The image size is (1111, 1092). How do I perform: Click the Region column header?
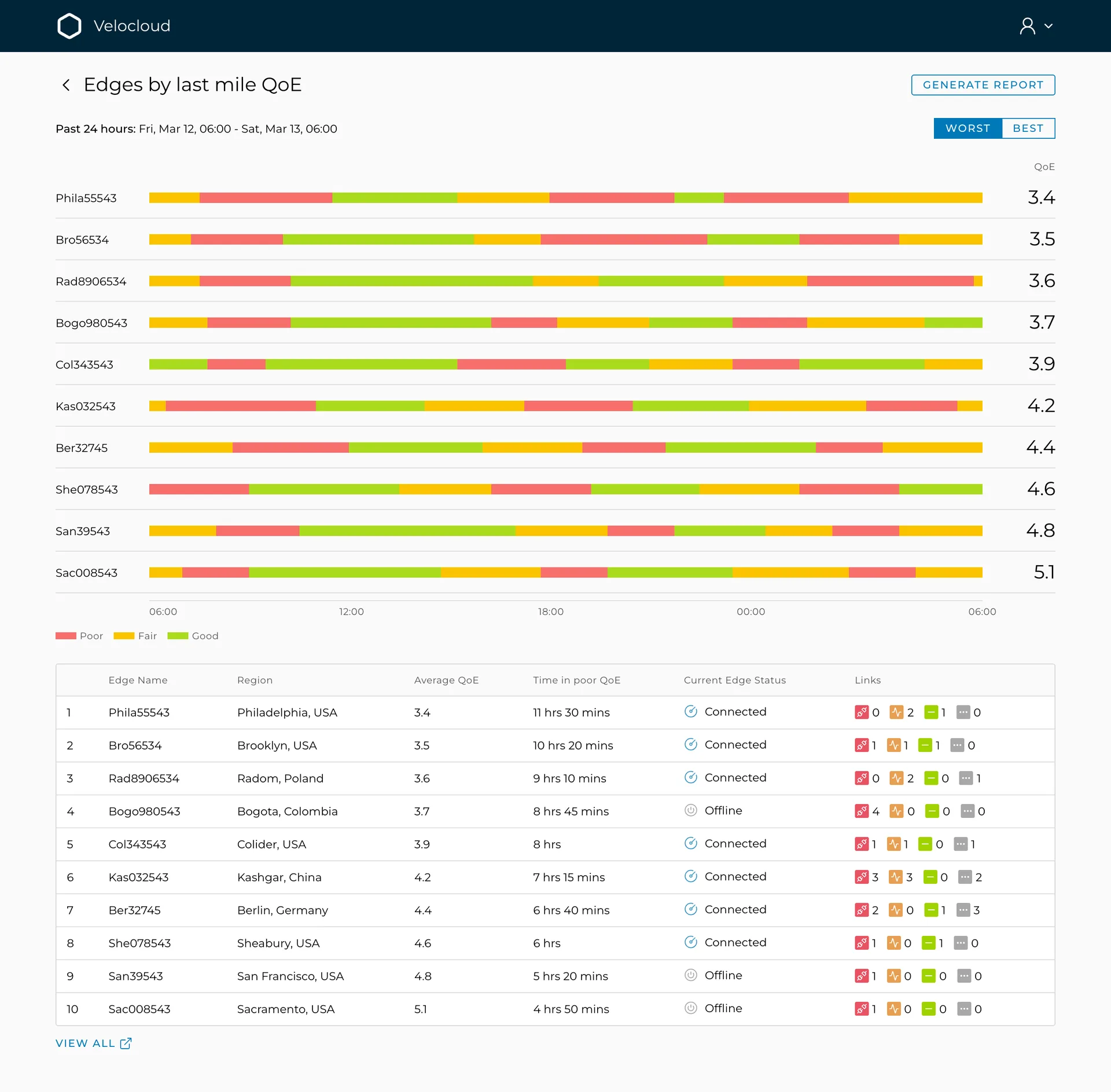255,680
